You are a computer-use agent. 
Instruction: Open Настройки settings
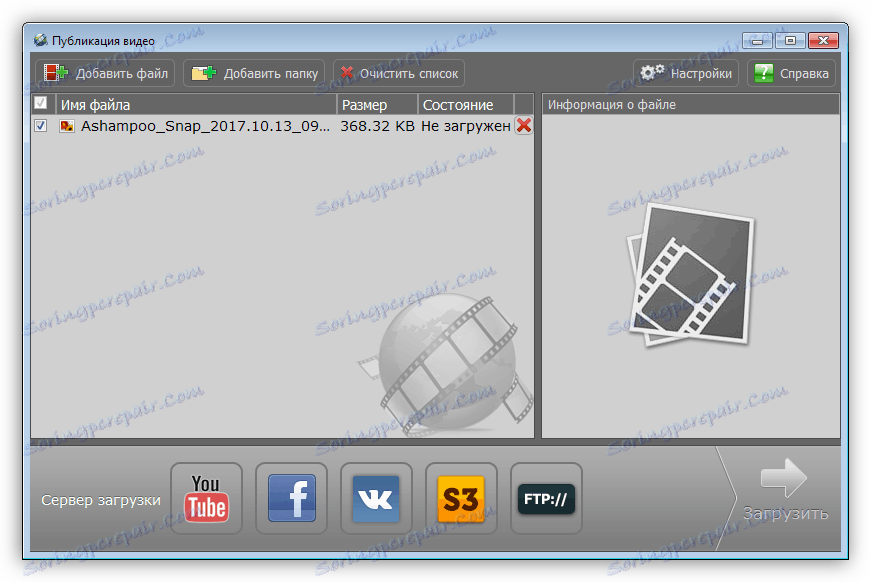click(686, 73)
